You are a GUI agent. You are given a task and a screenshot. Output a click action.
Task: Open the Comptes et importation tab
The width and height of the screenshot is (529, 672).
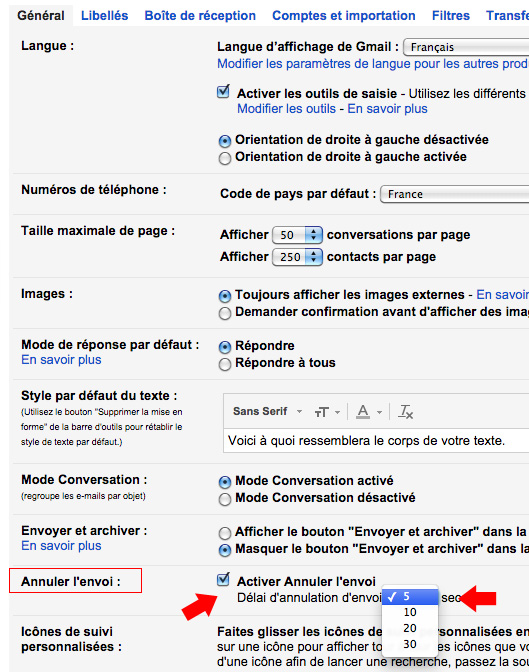[x=344, y=15]
